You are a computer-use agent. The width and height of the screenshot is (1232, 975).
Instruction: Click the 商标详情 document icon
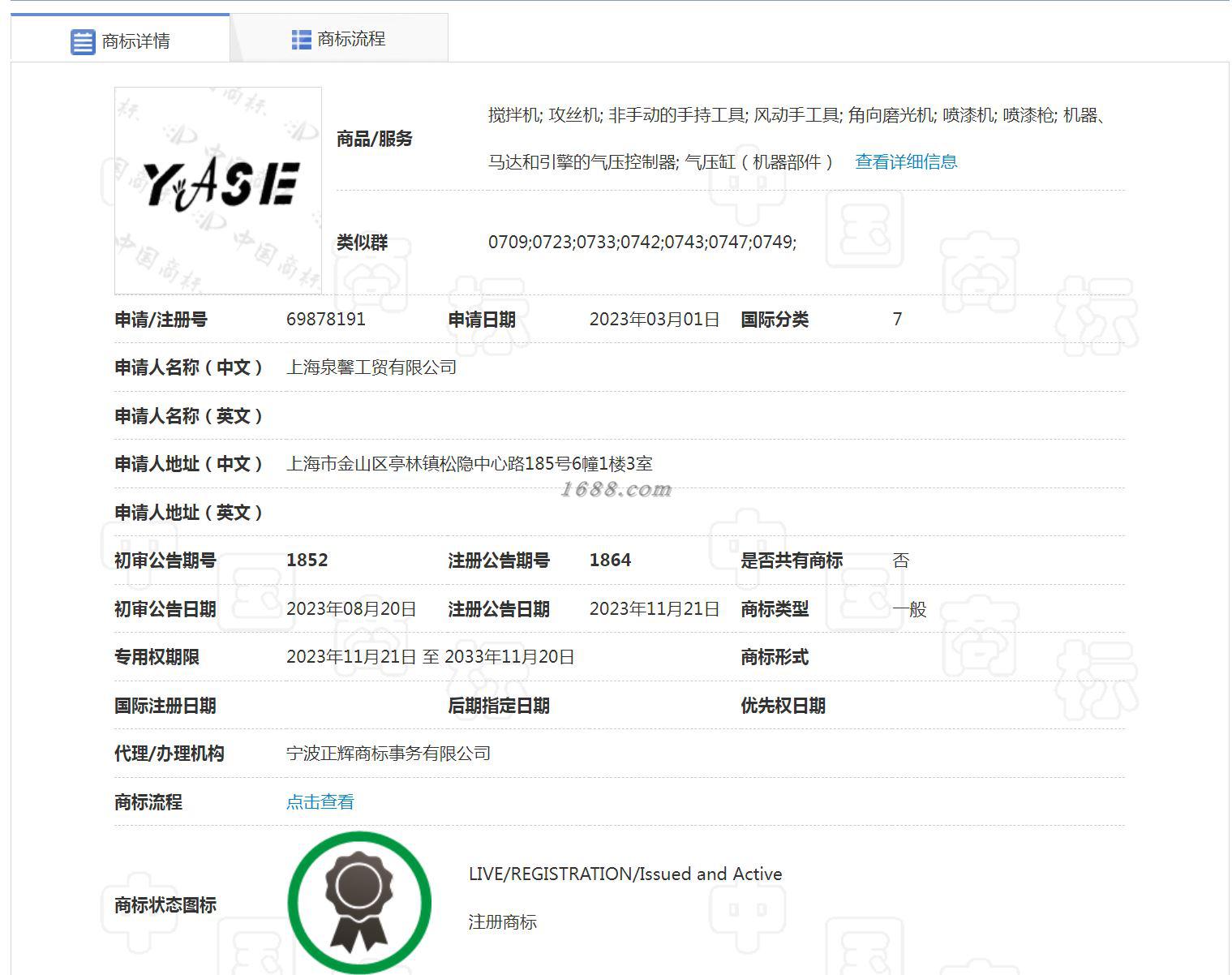click(83, 41)
